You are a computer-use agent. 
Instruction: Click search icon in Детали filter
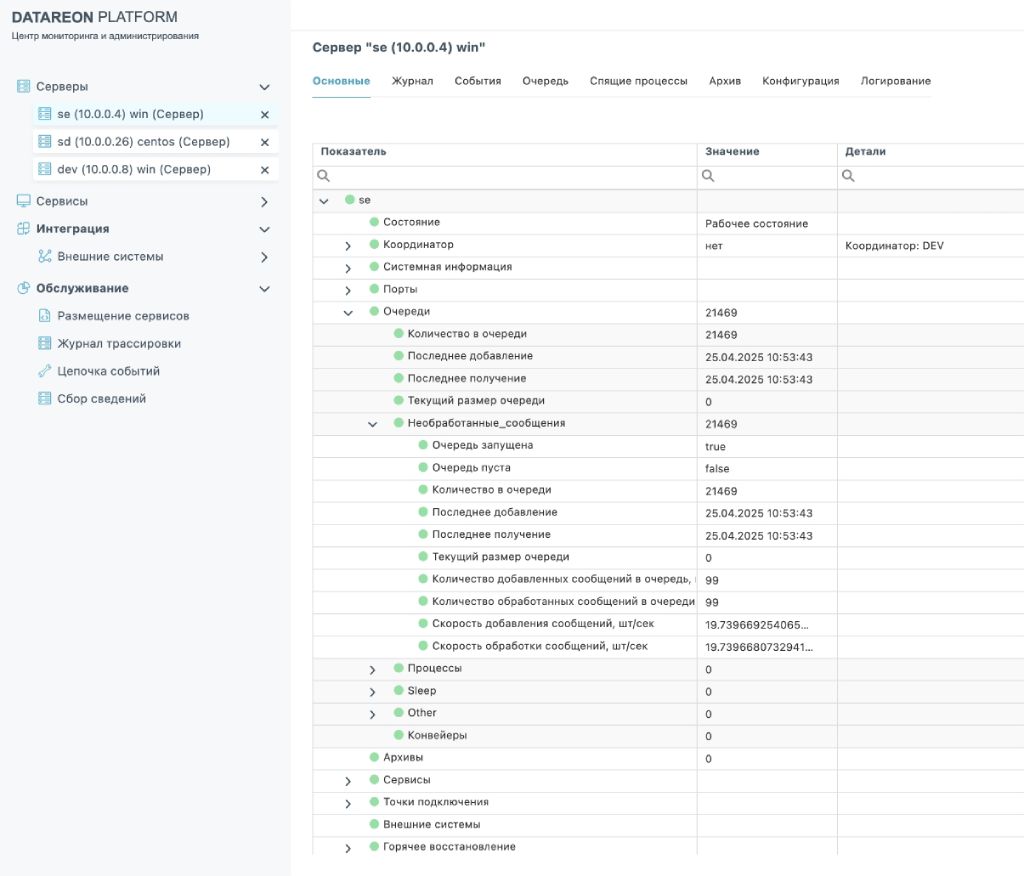(848, 176)
